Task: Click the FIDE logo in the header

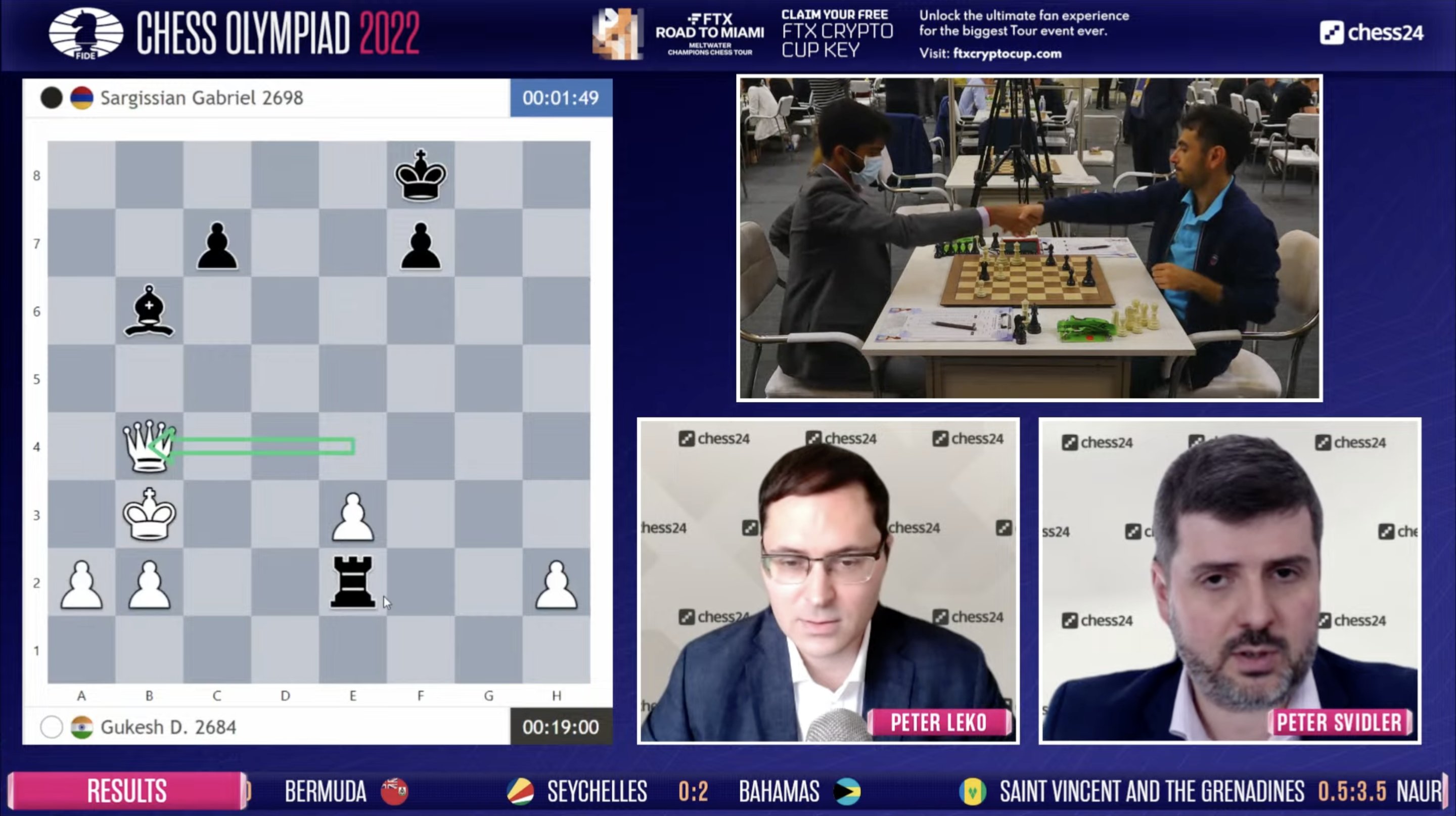Action: [86, 33]
